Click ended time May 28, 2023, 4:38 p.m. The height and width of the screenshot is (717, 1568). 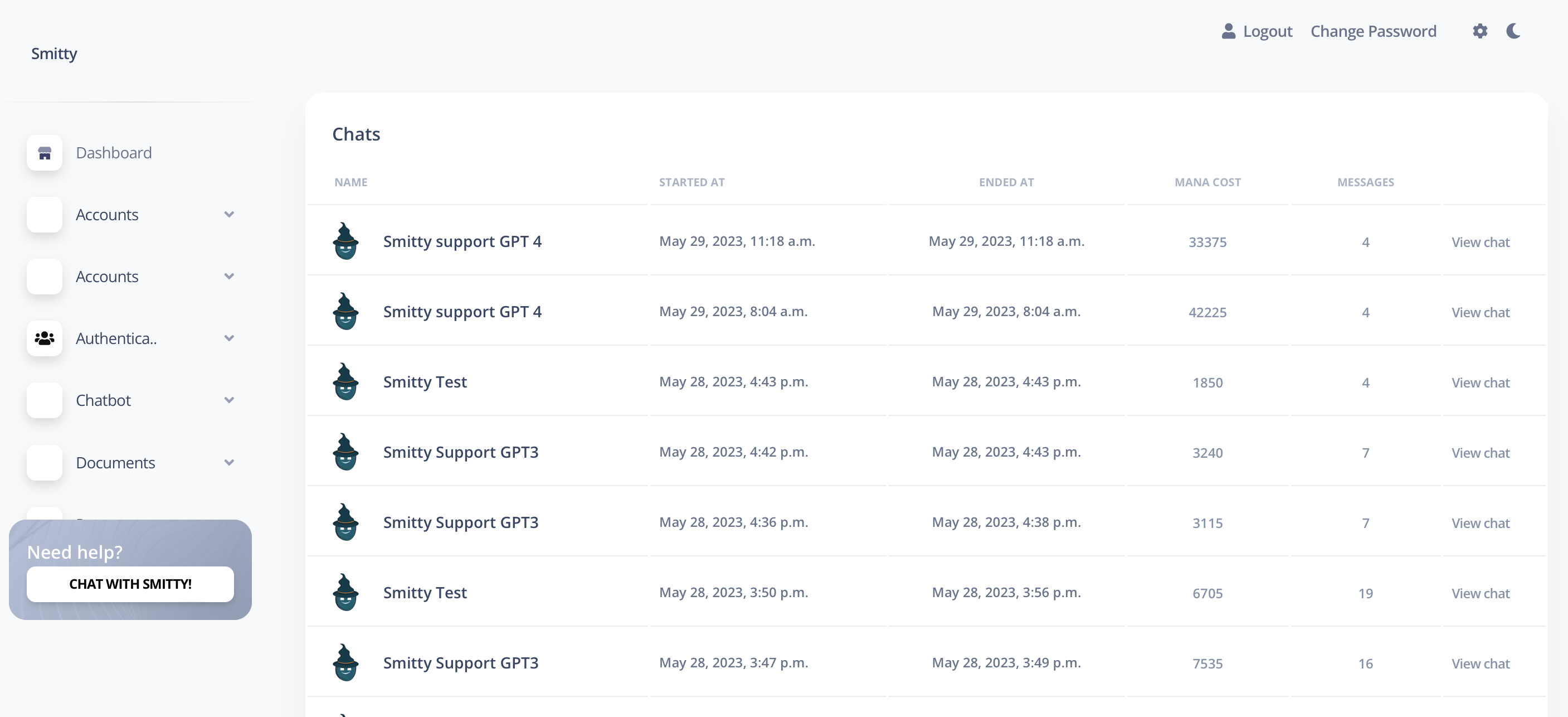[x=1006, y=522]
